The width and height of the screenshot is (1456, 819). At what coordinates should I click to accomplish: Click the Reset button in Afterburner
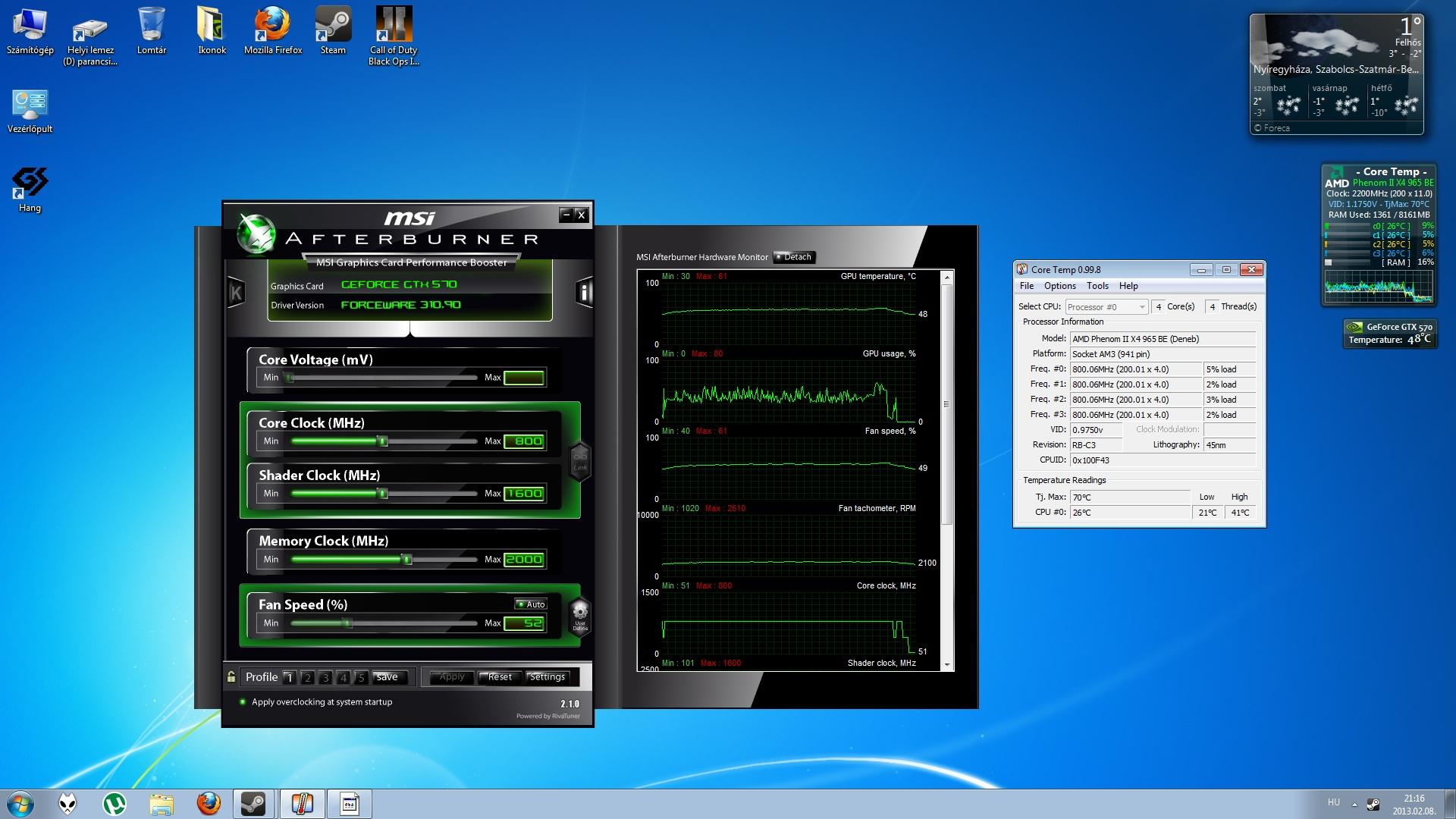tap(500, 677)
